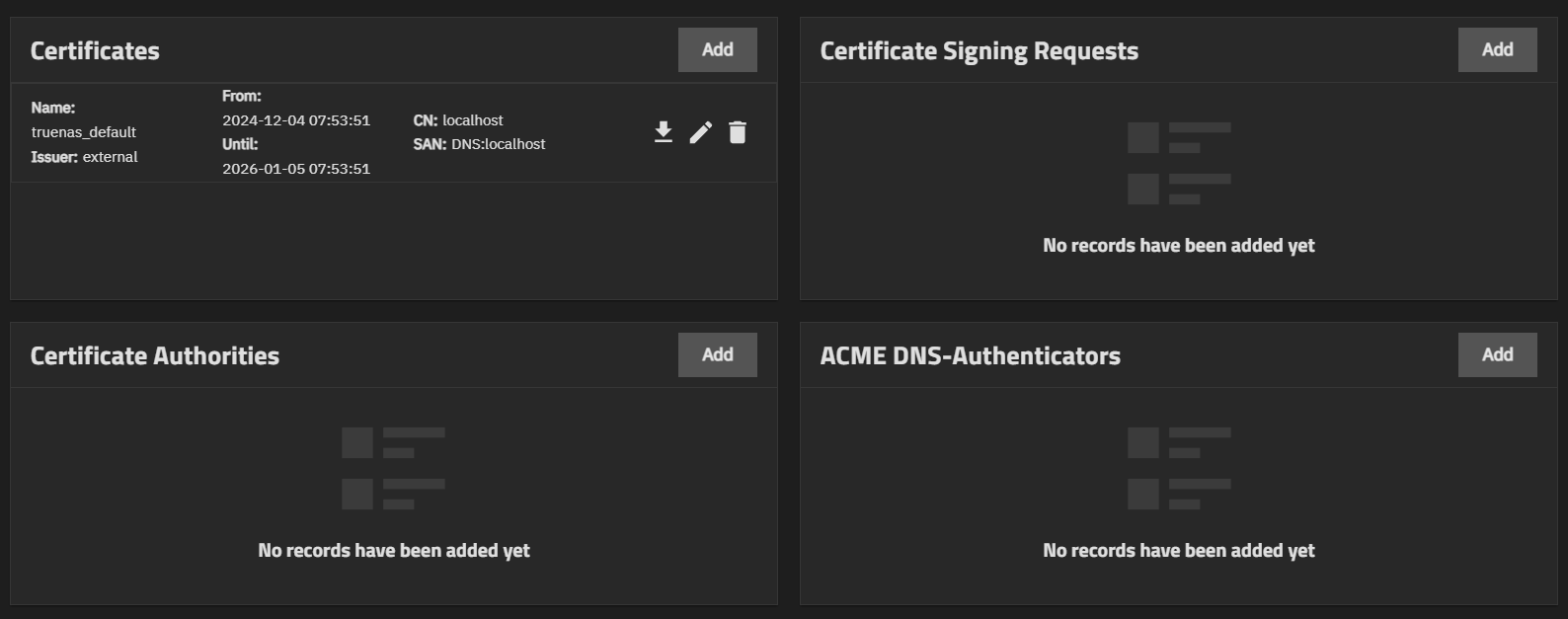The height and width of the screenshot is (619, 1568).
Task: Edit the truenas_default certificate via pencil icon
Action: pyautogui.click(x=700, y=132)
